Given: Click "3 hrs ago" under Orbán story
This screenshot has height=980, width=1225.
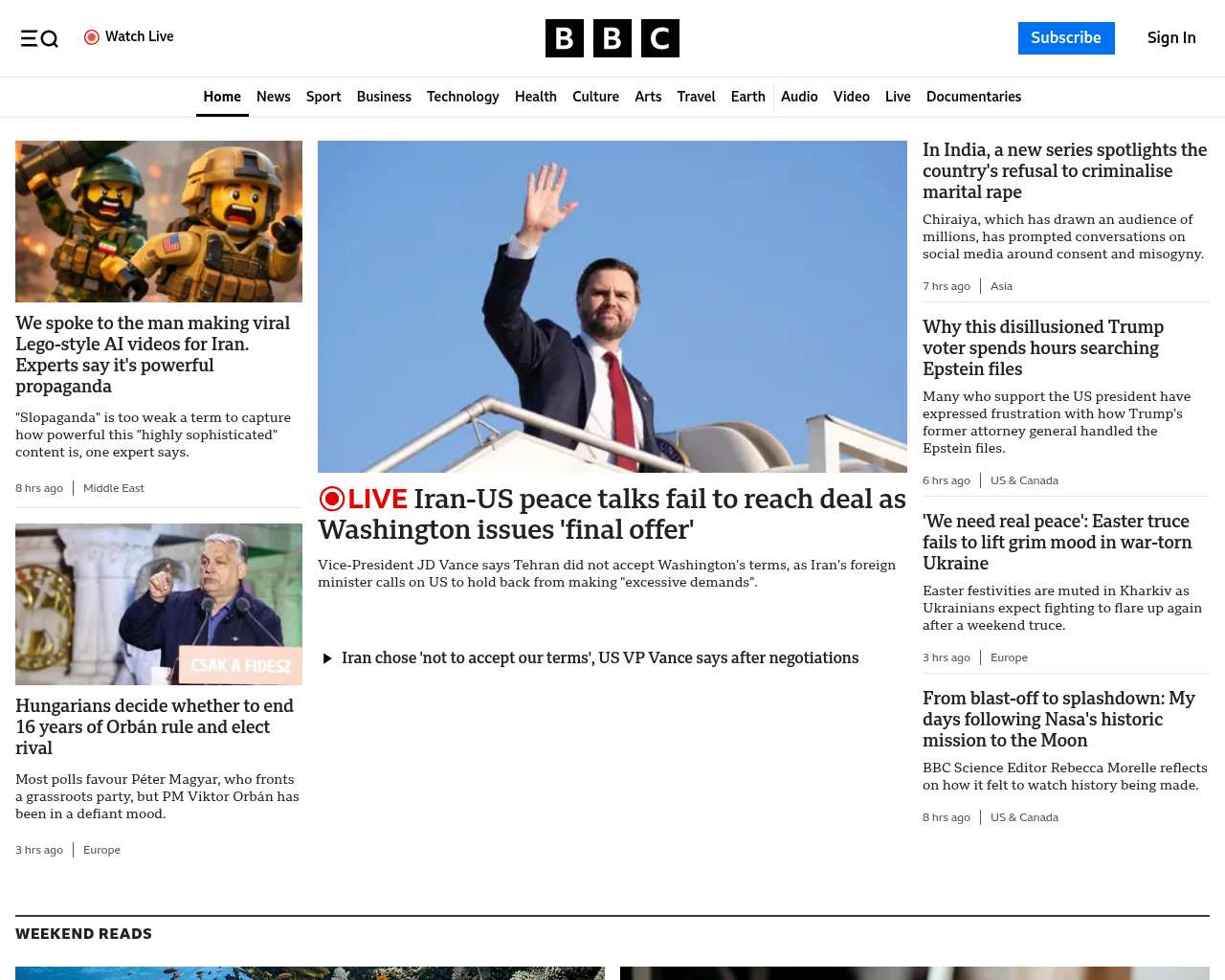Looking at the screenshot, I should [39, 850].
